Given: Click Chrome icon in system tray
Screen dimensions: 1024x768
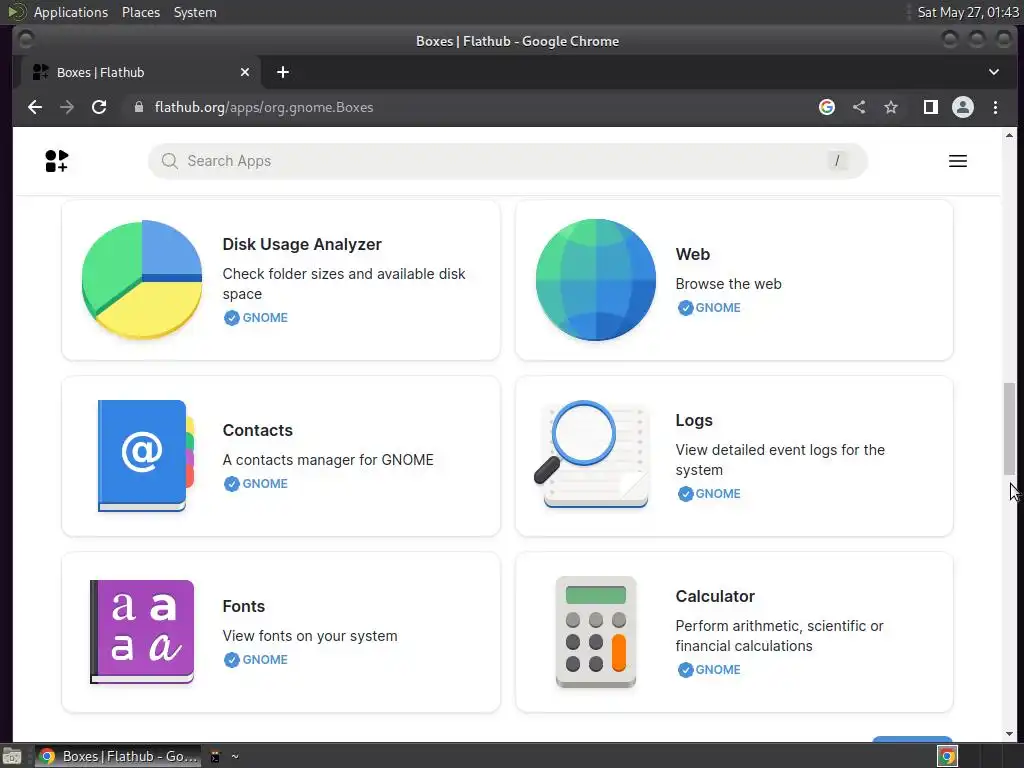Looking at the screenshot, I should (948, 756).
